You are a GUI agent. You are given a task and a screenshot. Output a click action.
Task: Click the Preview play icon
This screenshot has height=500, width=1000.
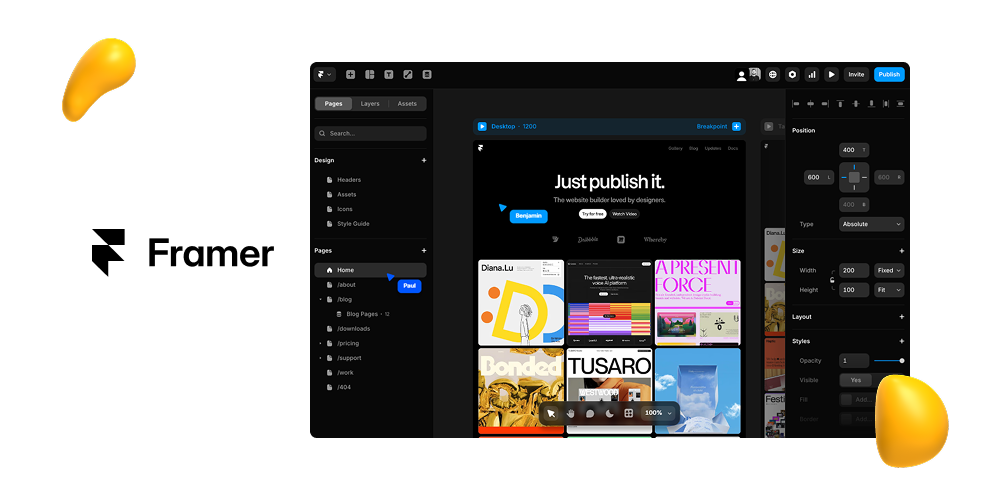tap(831, 75)
